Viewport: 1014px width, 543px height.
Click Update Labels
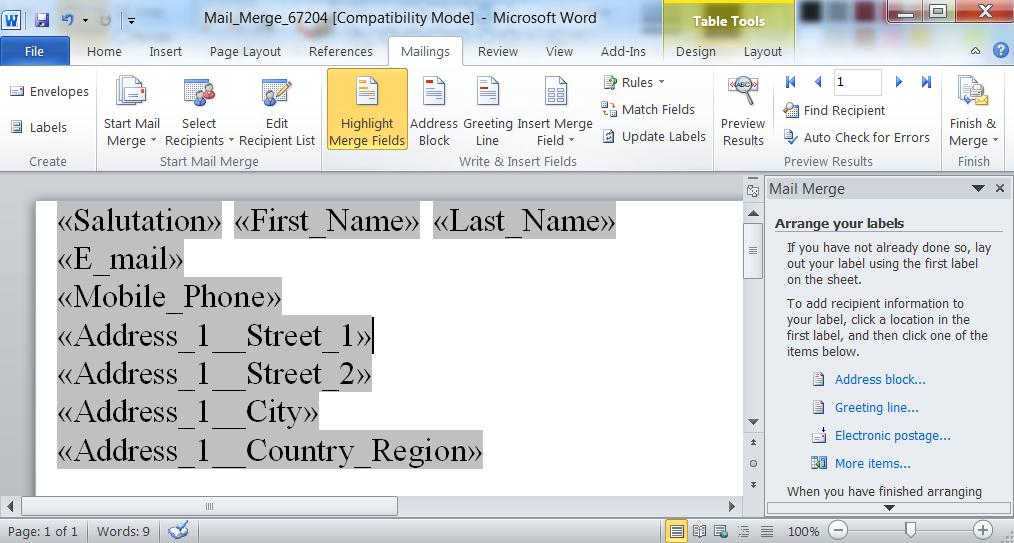tap(654, 136)
